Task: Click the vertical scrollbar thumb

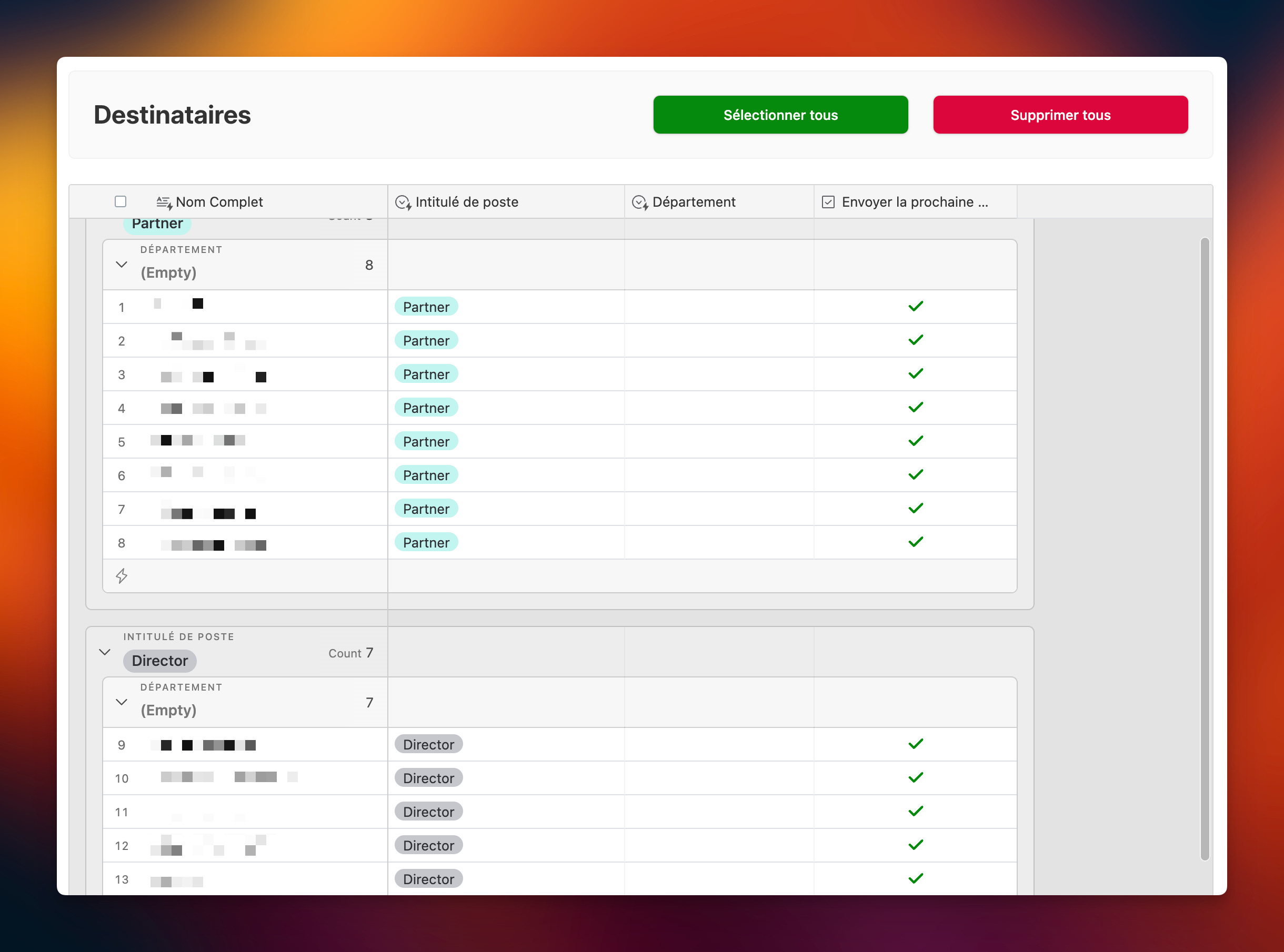Action: (1205, 548)
